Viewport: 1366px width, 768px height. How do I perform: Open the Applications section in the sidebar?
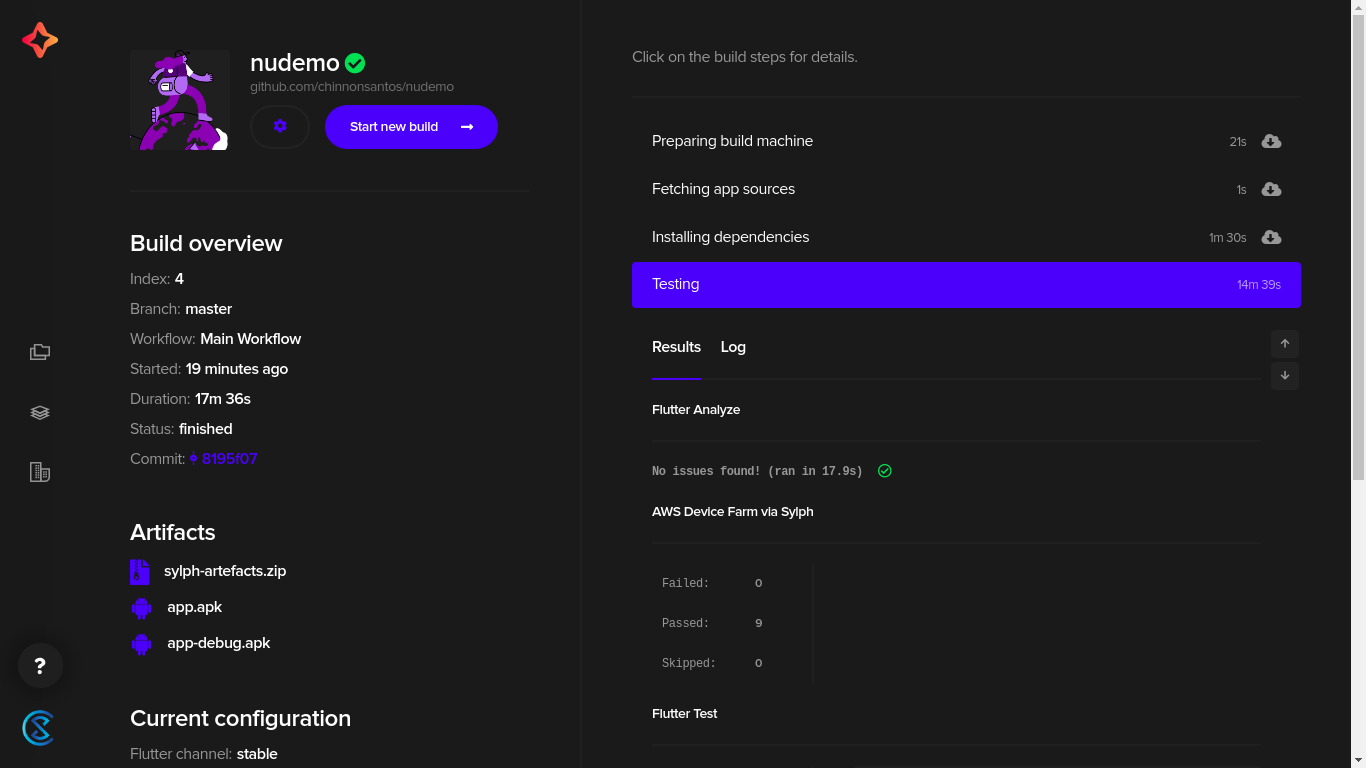pyautogui.click(x=39, y=352)
